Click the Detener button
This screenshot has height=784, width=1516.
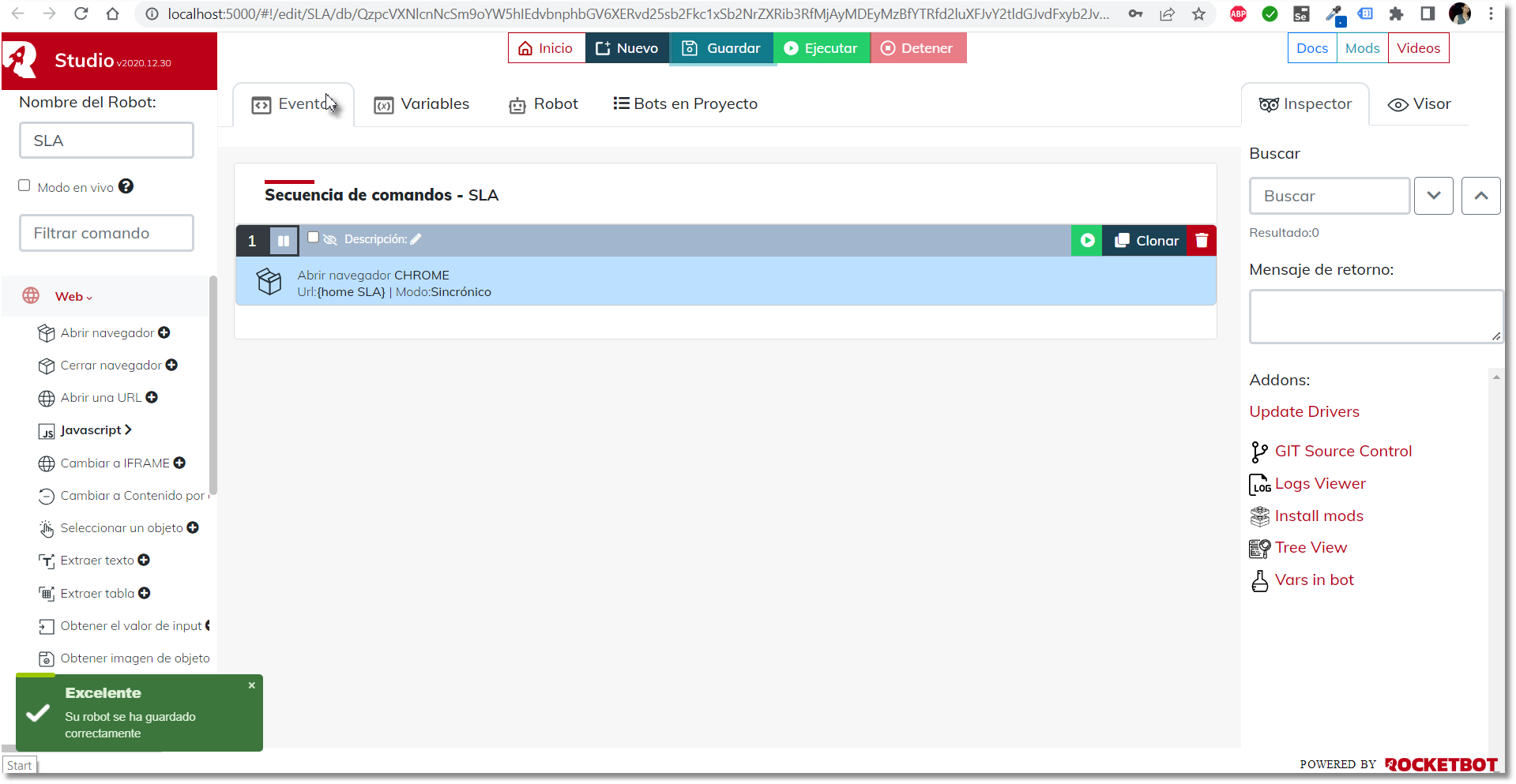pos(918,48)
